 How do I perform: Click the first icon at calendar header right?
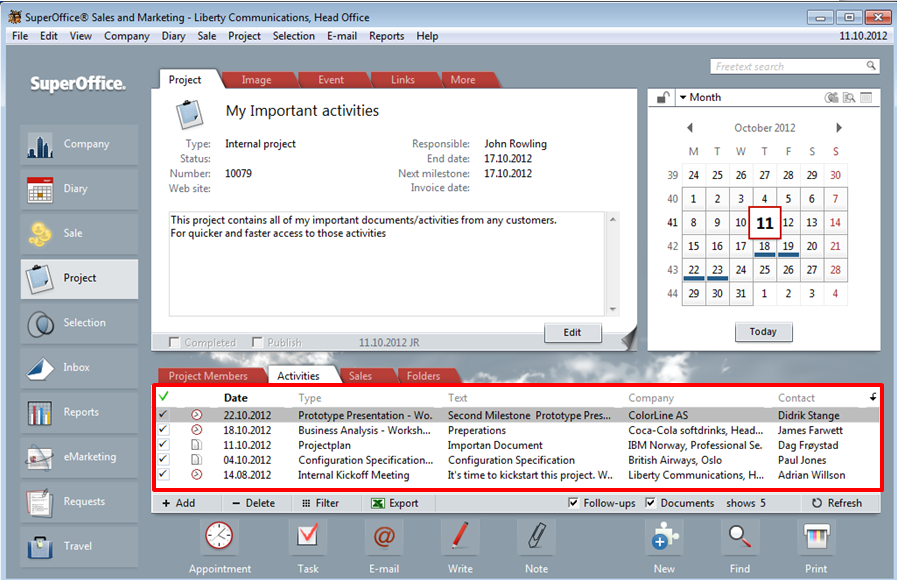click(831, 98)
